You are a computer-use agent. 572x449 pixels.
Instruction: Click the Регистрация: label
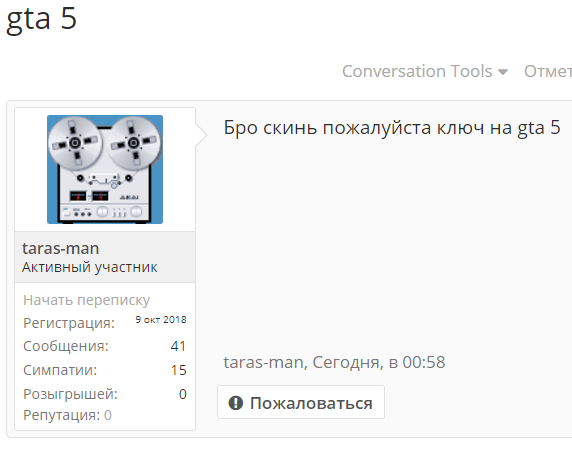point(69,323)
